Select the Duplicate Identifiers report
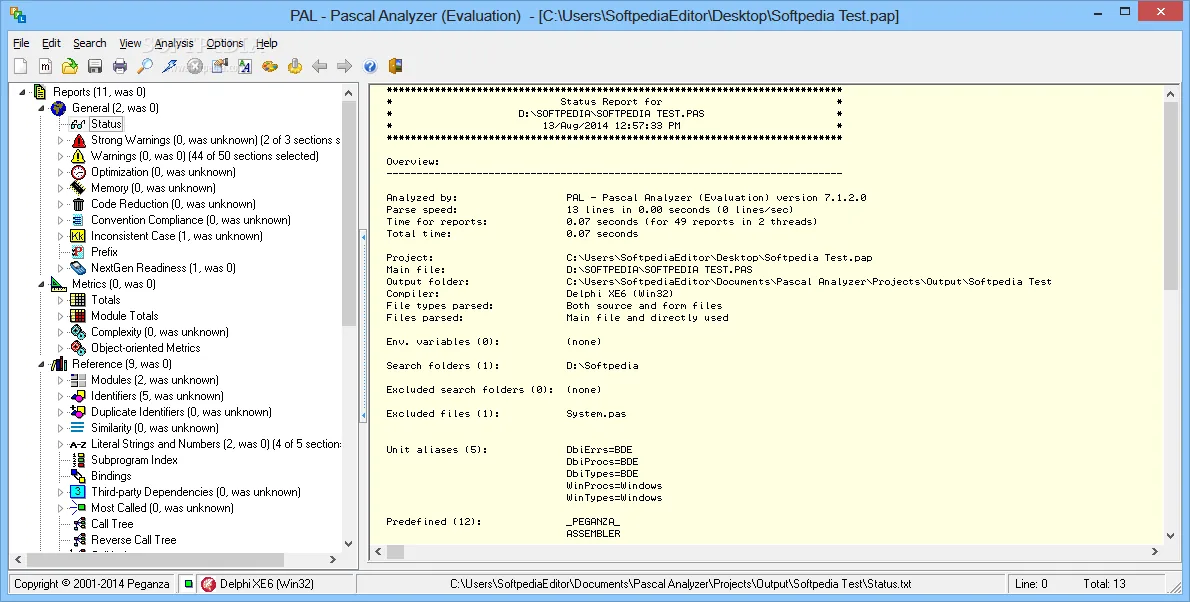1190x602 pixels. 181,412
